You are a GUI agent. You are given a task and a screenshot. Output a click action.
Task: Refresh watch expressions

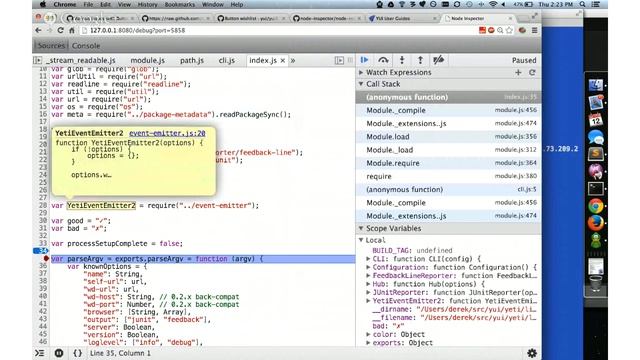coord(532,72)
